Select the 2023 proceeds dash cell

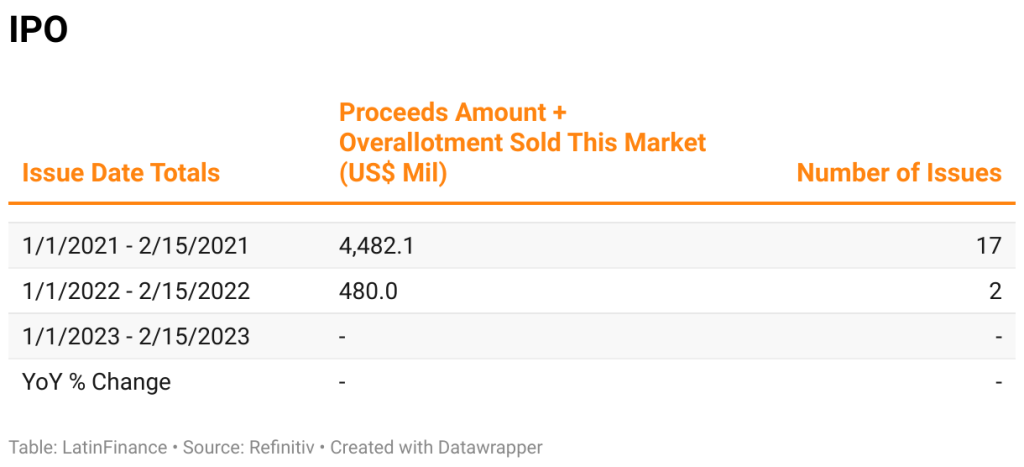point(343,337)
